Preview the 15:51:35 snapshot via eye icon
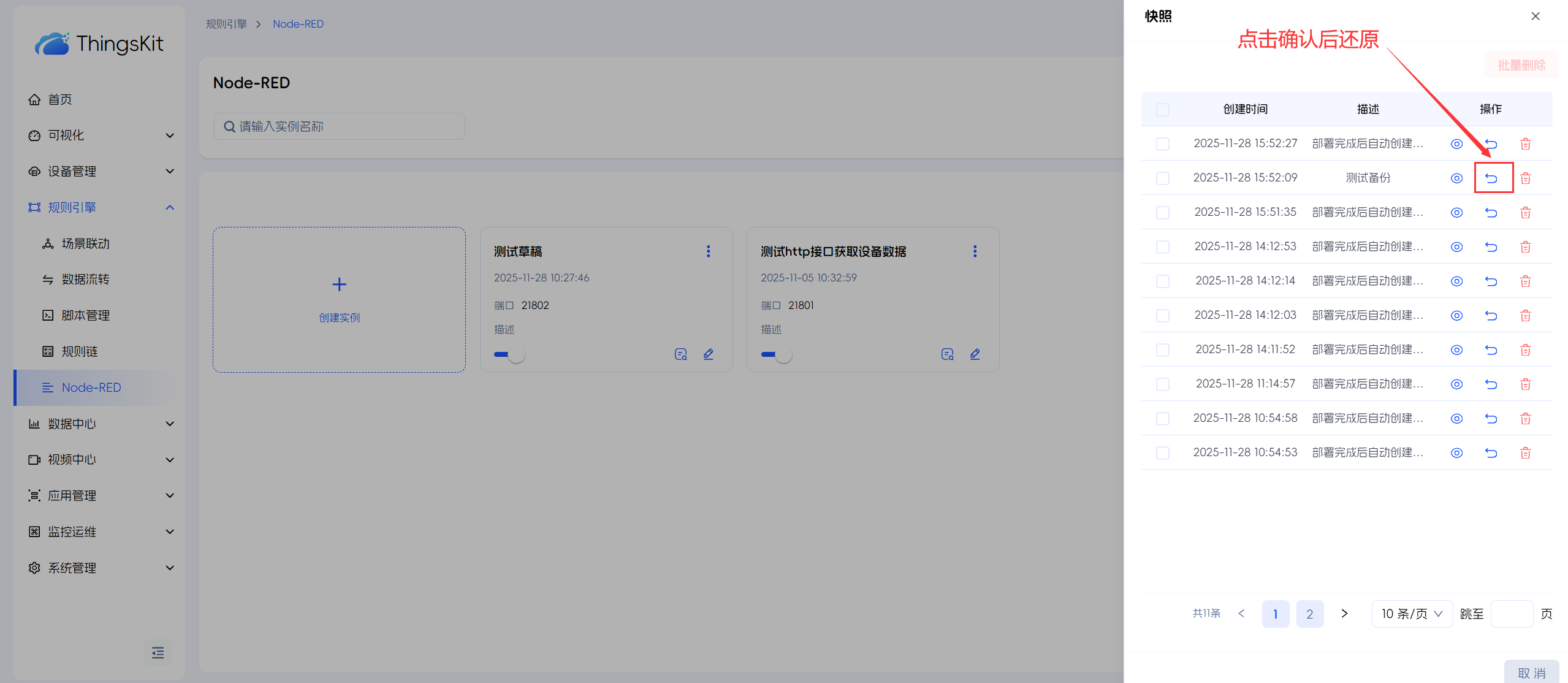 coord(1456,213)
